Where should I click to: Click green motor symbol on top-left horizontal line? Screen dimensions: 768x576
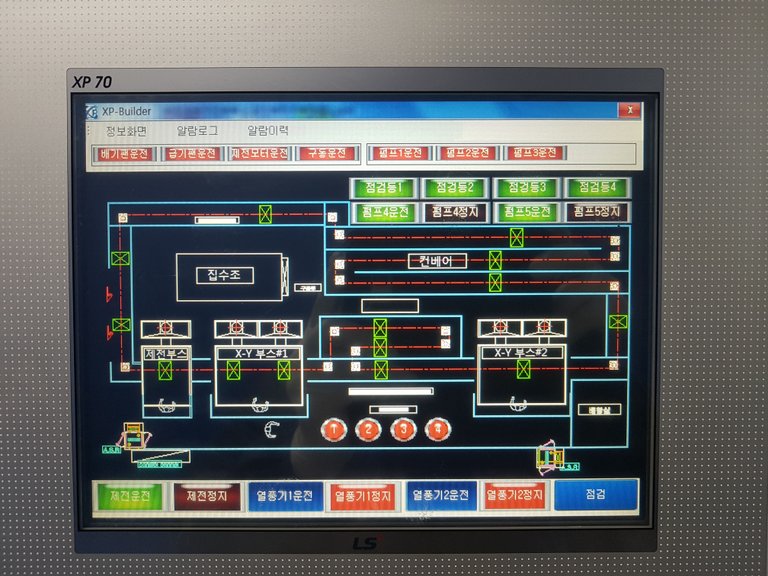[x=265, y=215]
